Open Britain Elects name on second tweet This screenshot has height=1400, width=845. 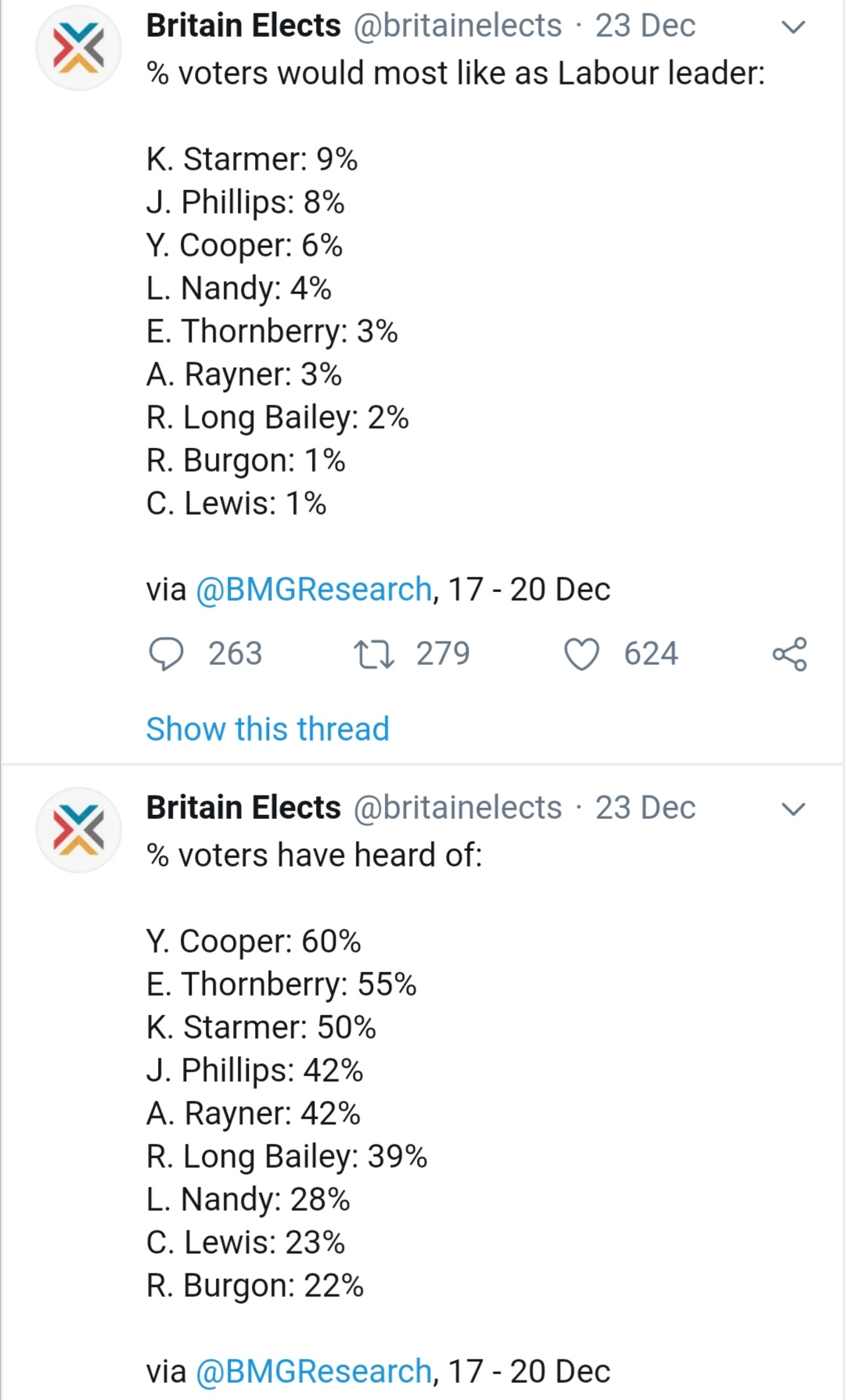pos(243,808)
